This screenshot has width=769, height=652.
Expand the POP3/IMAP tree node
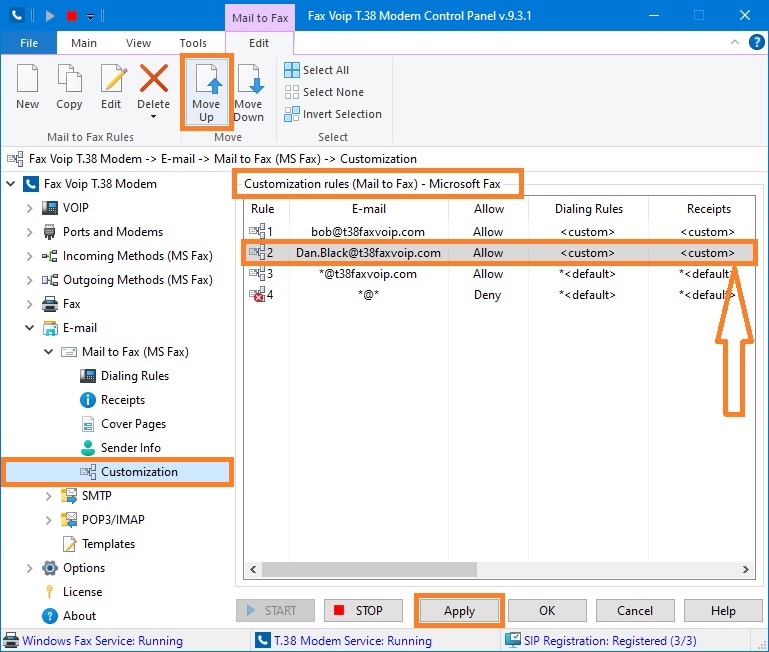coord(49,520)
